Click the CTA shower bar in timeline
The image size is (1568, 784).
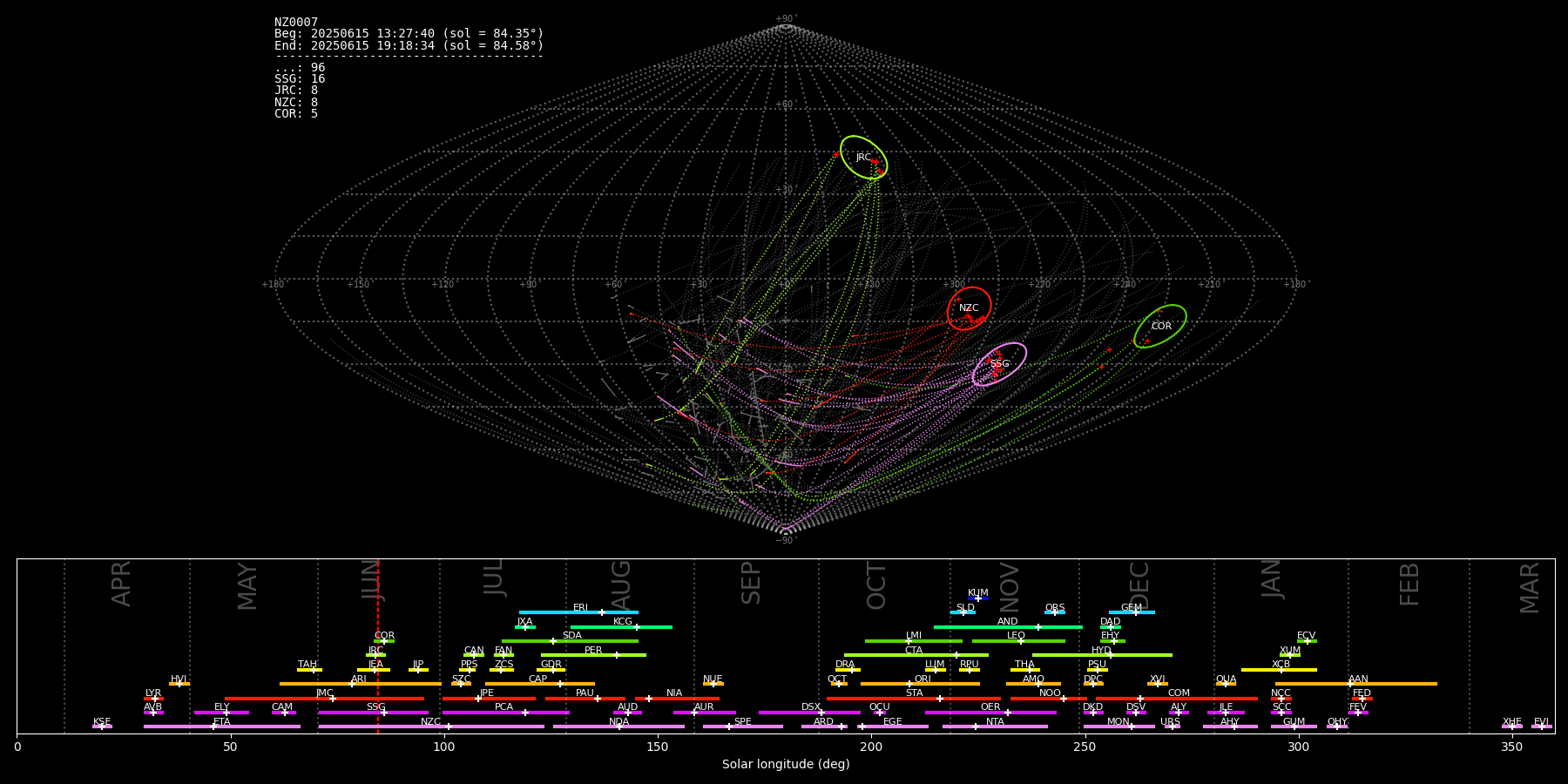tap(916, 655)
